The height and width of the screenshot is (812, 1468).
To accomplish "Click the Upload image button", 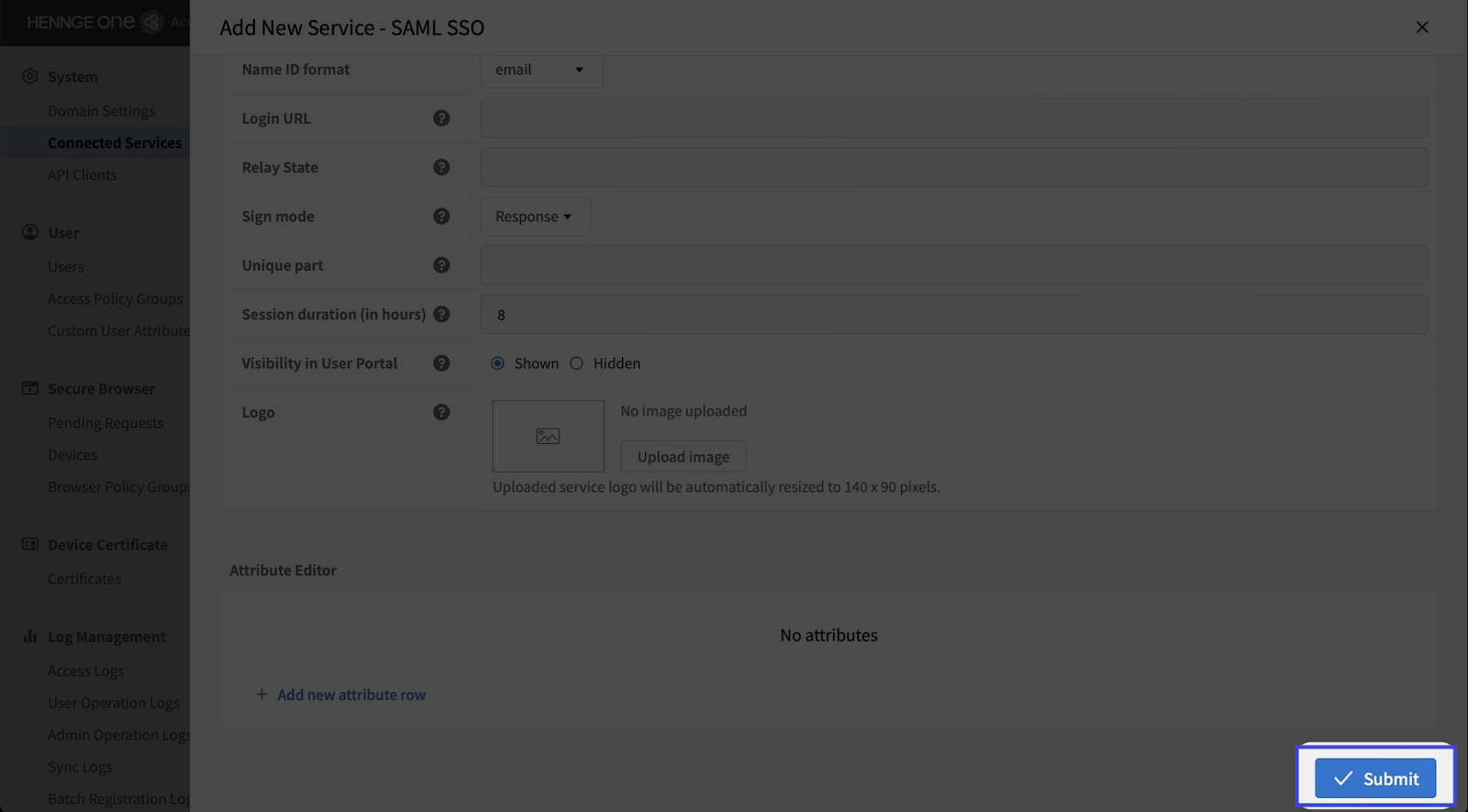I will coord(683,457).
